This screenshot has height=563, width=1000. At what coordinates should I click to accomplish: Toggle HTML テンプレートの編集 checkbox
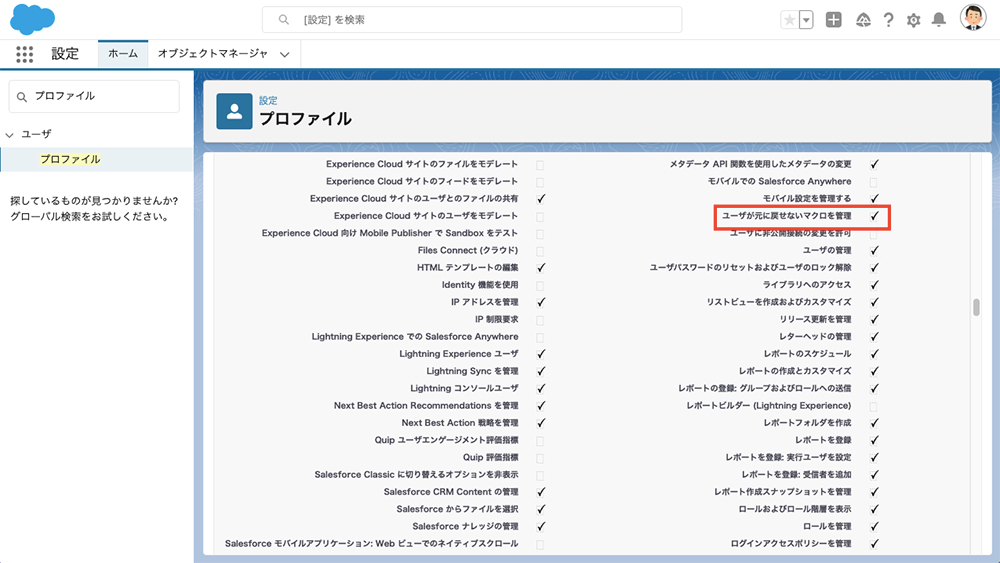(x=541, y=268)
